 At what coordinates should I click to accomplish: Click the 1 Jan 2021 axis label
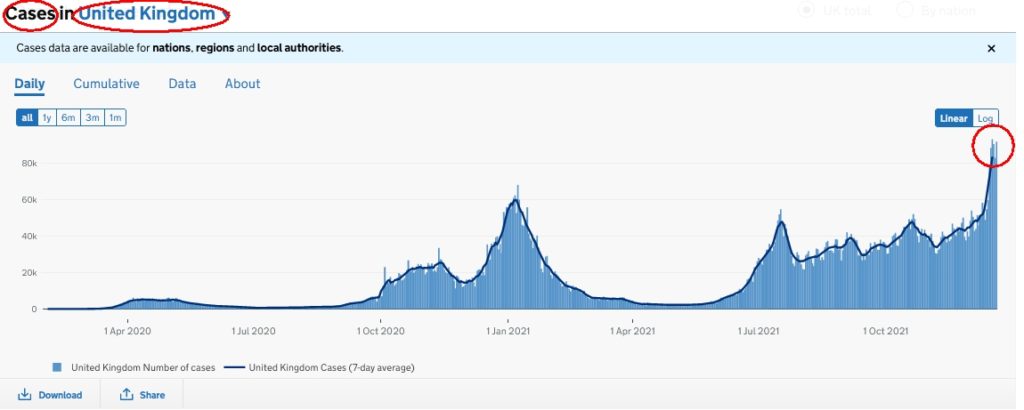tap(507, 331)
